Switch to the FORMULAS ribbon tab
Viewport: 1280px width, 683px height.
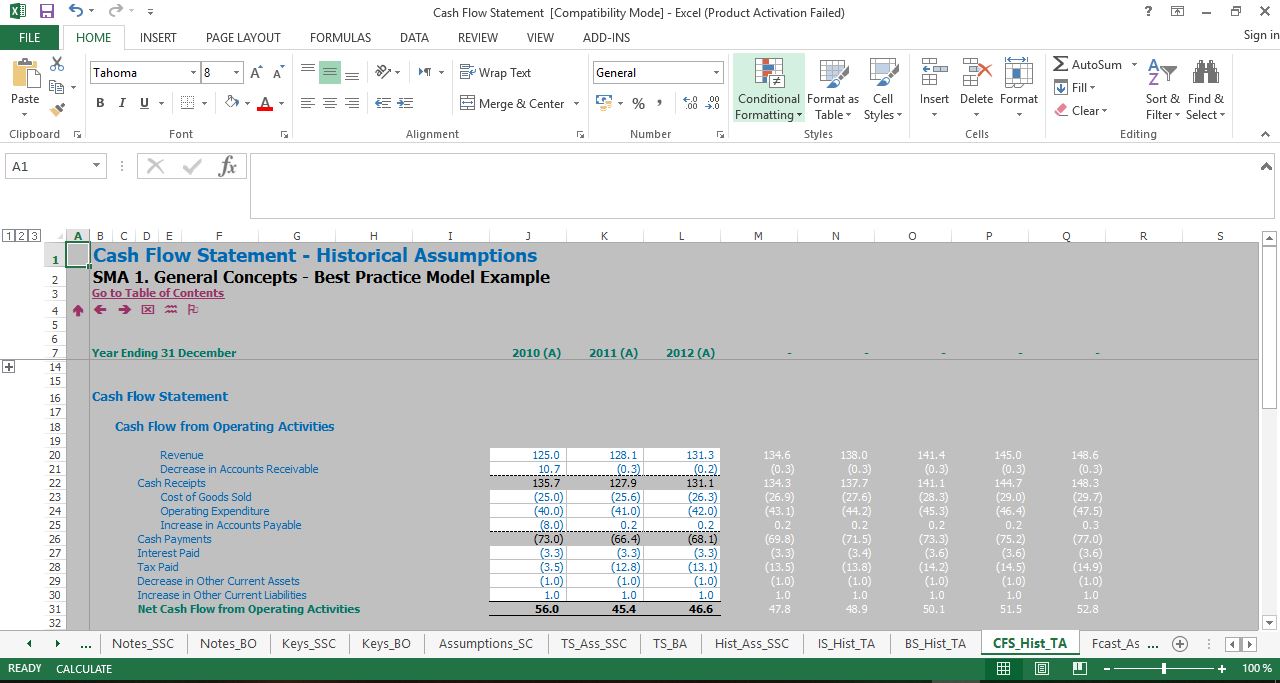[x=340, y=37]
